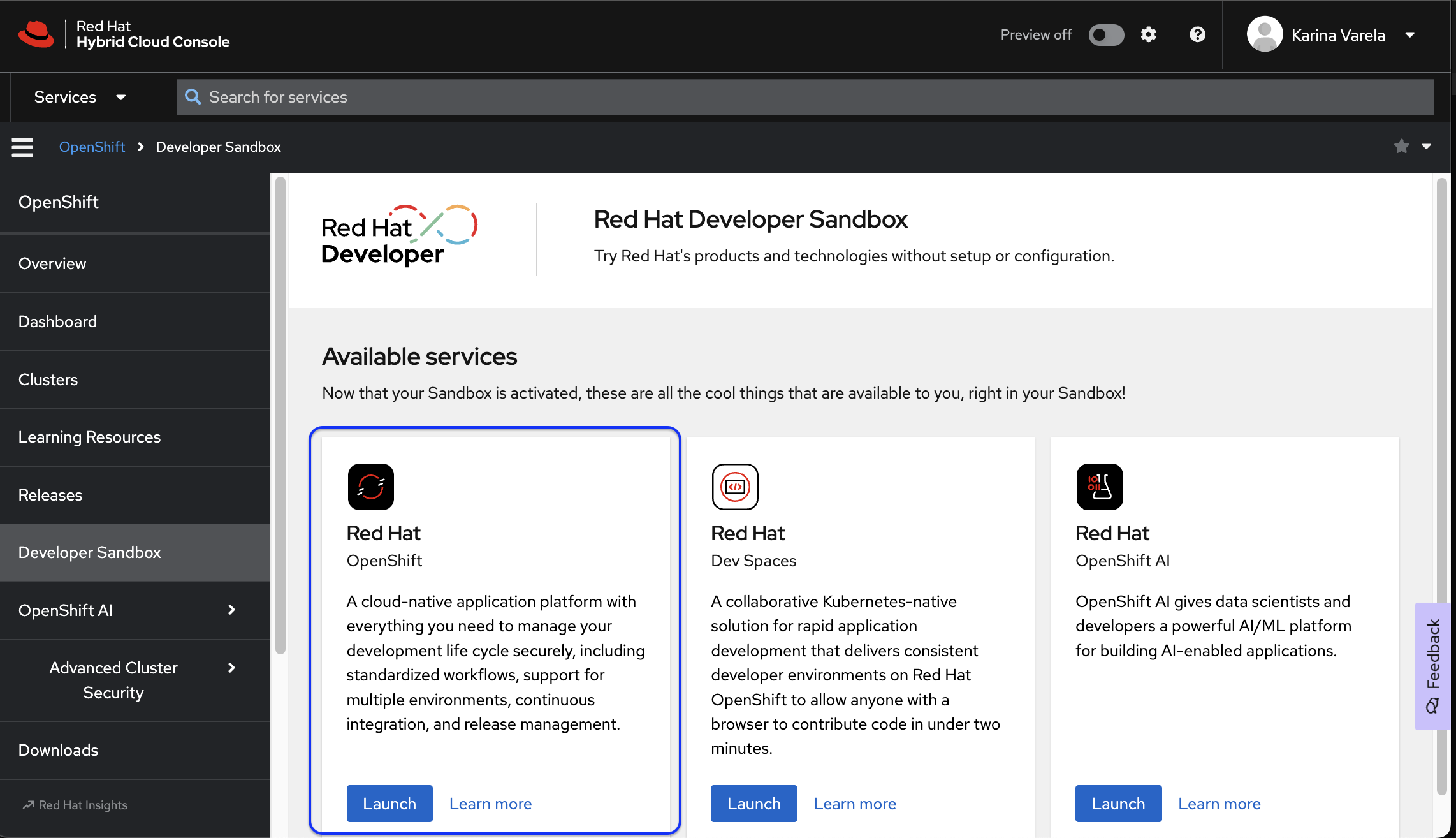This screenshot has height=838, width=1456.
Task: Click the Red Hat Developer logo
Action: click(400, 235)
